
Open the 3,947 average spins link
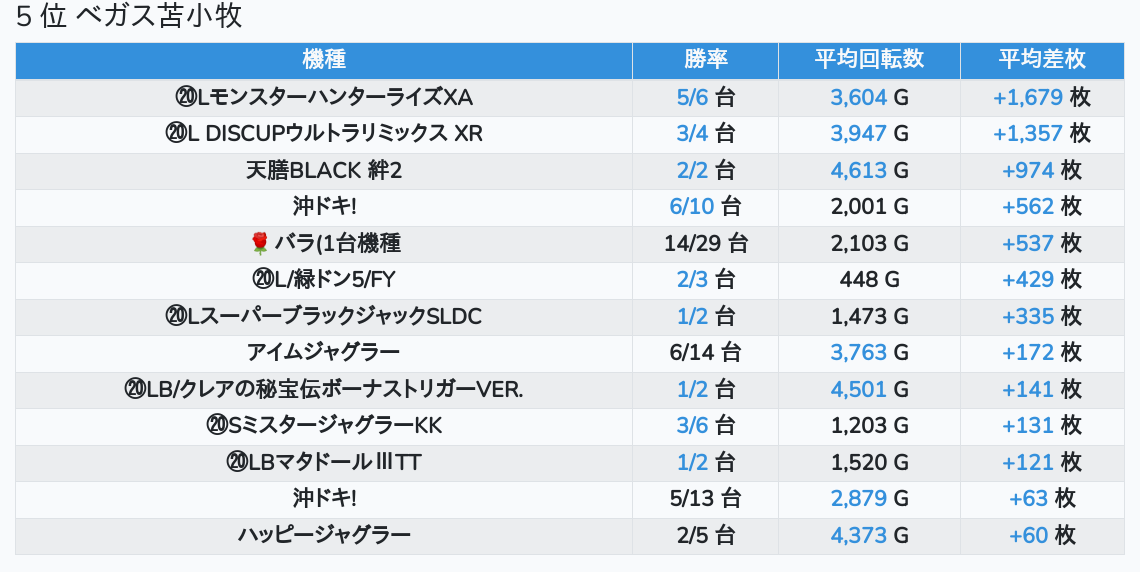(858, 134)
